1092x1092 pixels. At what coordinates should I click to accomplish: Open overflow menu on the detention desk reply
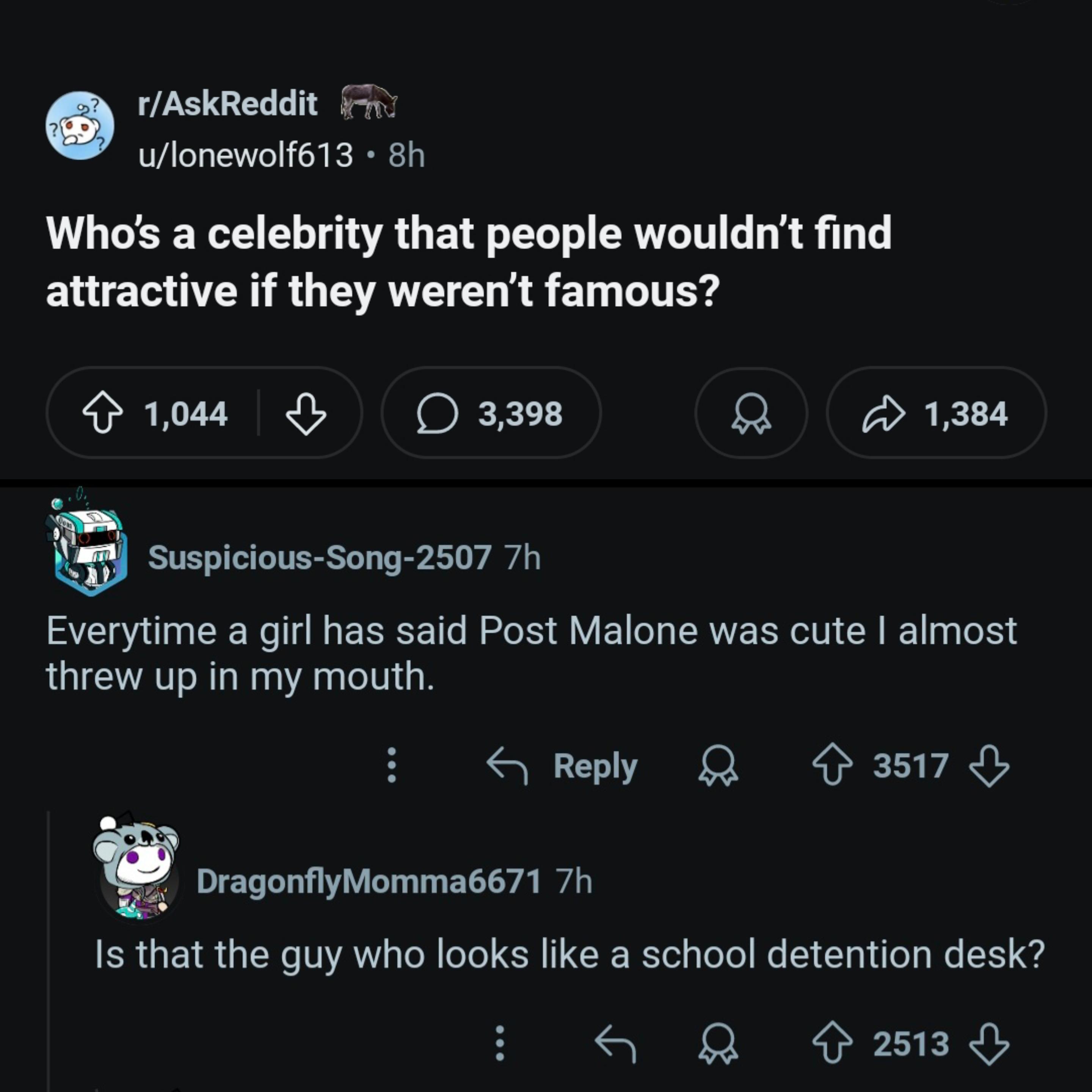[x=500, y=1043]
